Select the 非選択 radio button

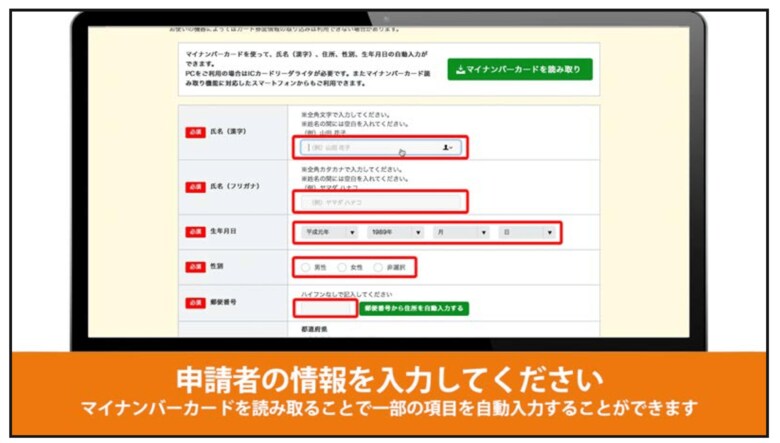[378, 267]
